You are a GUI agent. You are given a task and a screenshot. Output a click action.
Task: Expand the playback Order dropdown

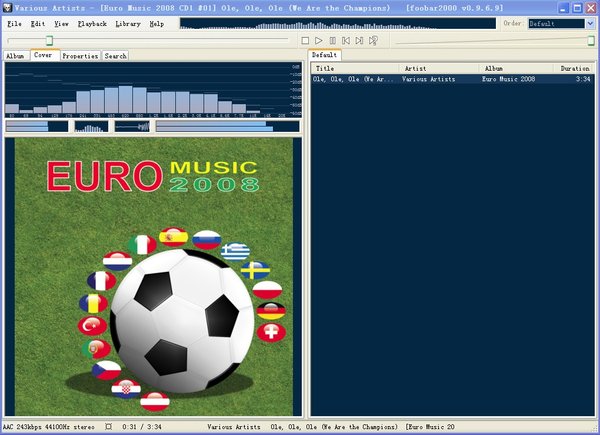tap(590, 24)
